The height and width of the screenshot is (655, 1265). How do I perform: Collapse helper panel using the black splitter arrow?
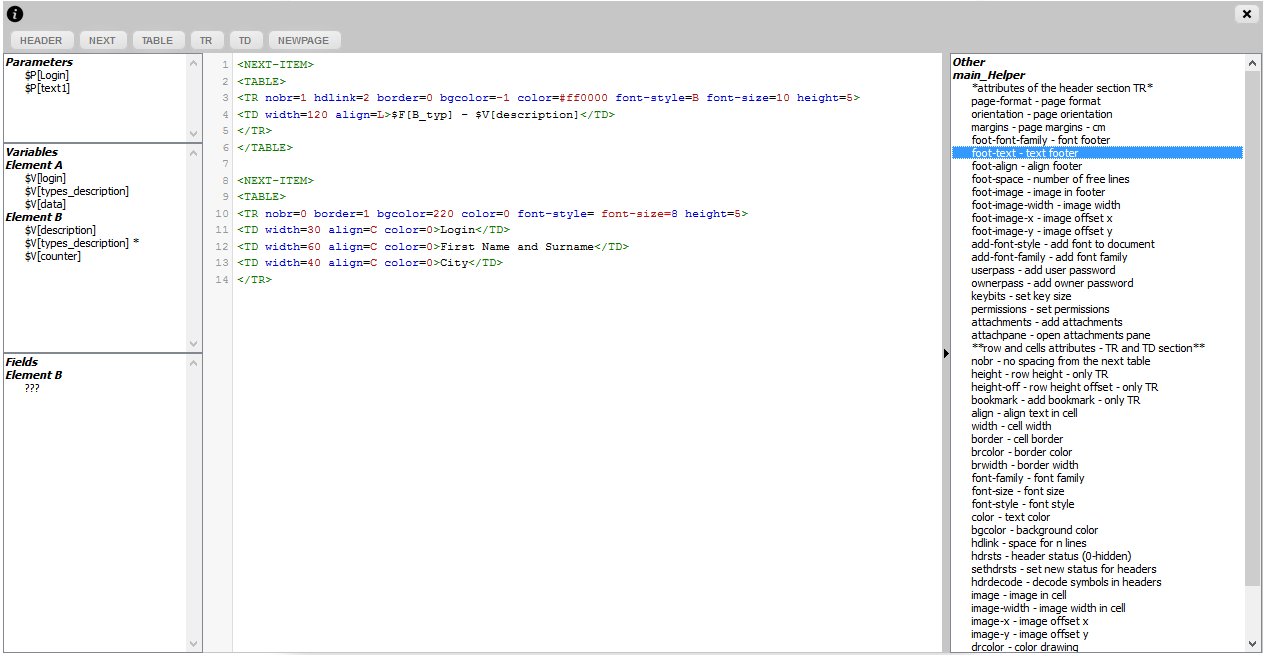pos(946,353)
